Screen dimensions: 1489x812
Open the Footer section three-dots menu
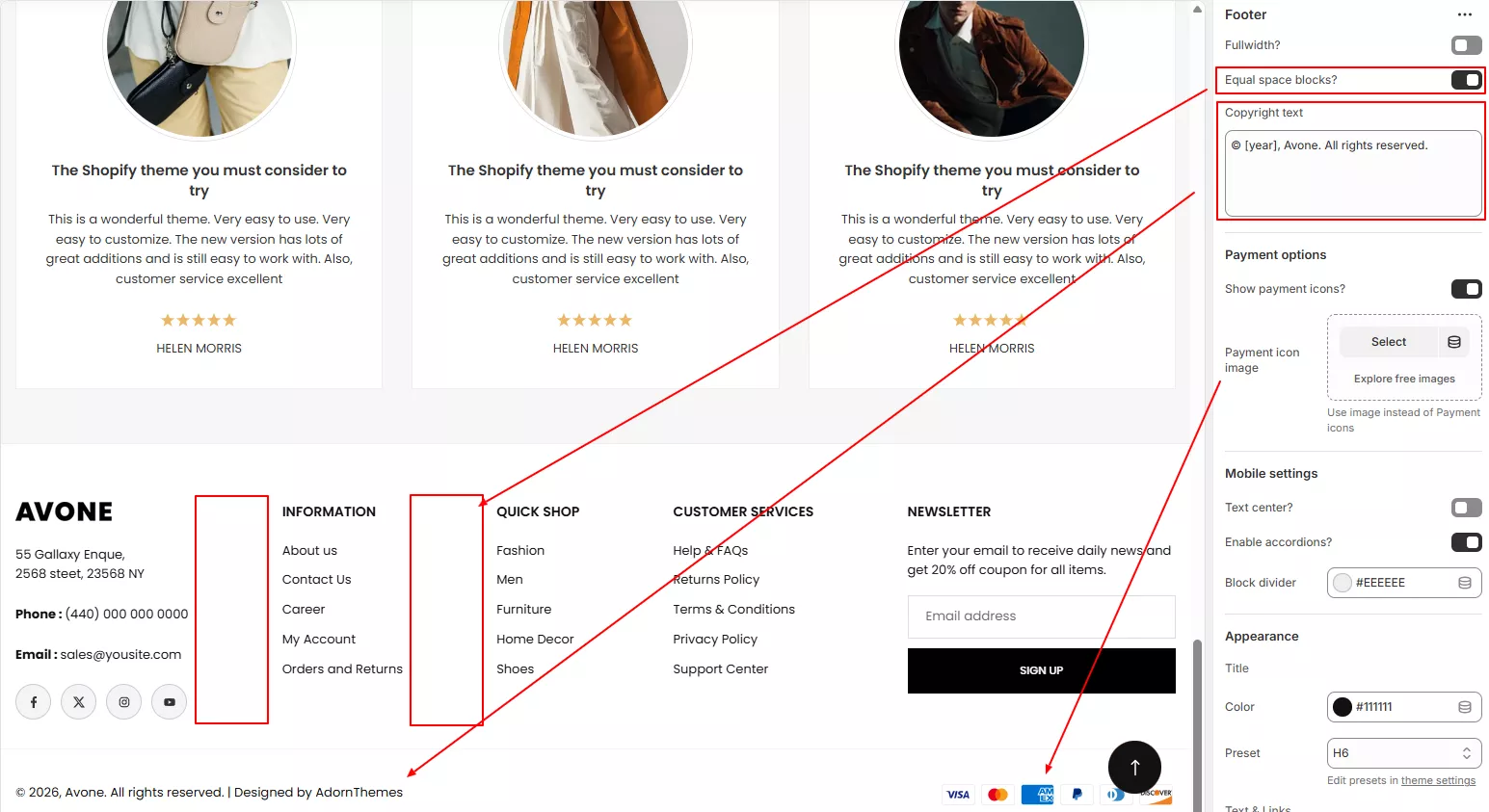[1465, 14]
